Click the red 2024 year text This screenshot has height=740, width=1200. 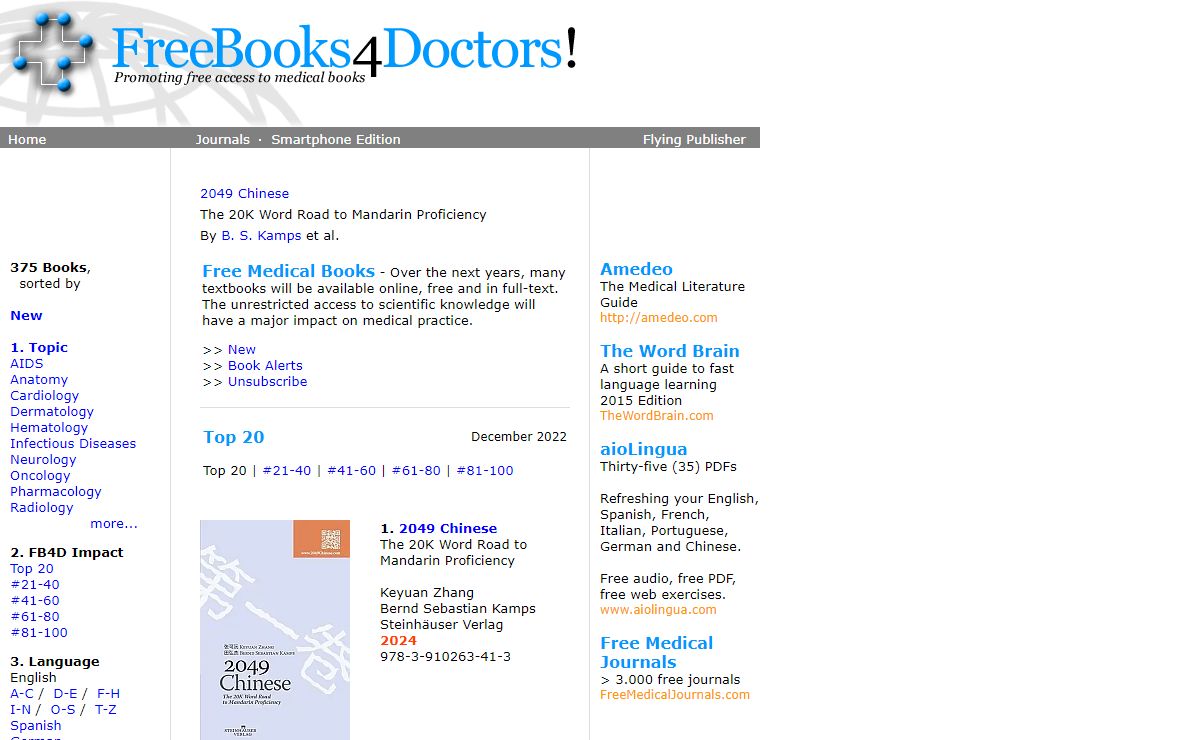point(398,641)
